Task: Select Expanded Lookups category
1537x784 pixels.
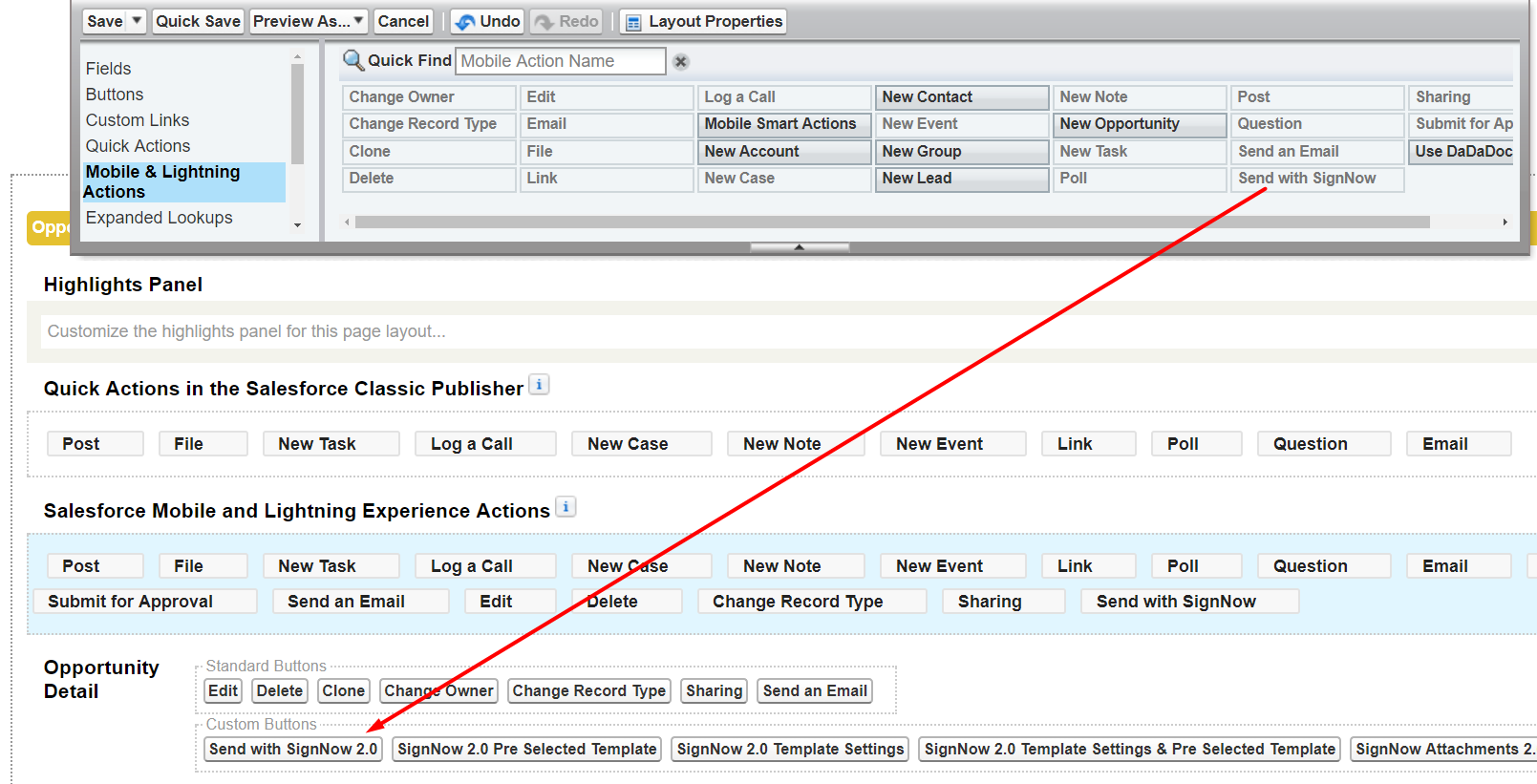Action: click(x=159, y=218)
